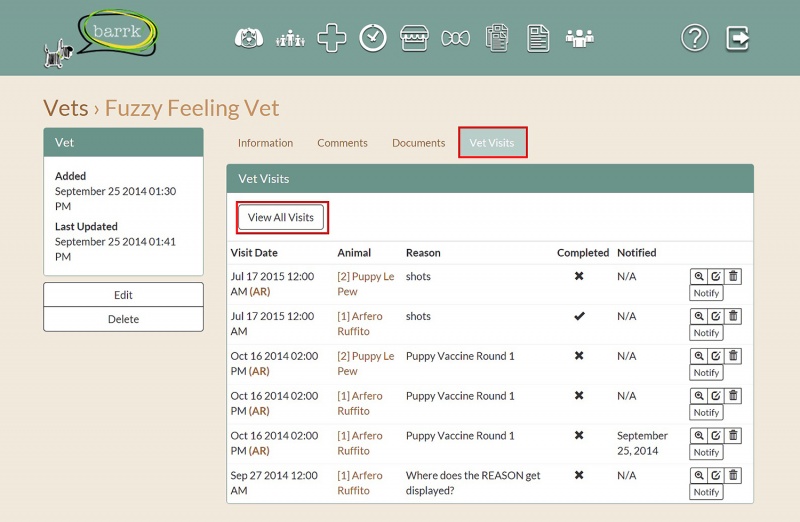Open Arfero Ruffito link in shots row
This screenshot has width=800, height=522.
click(360, 324)
